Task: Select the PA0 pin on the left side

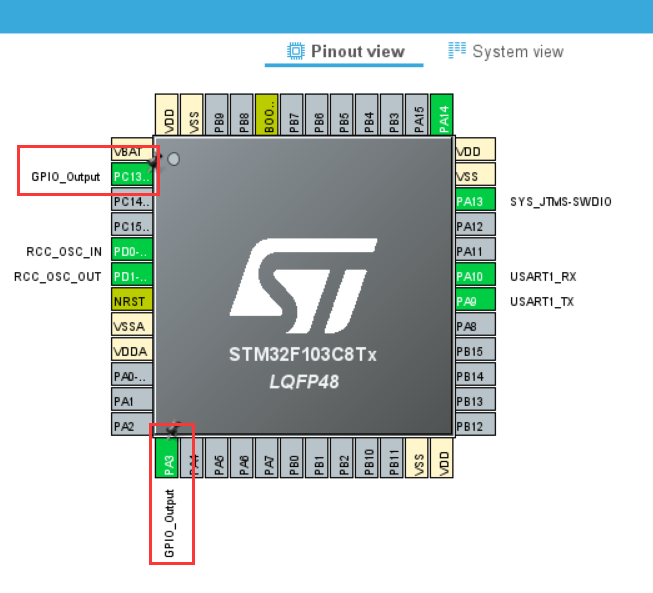Action: click(x=132, y=376)
